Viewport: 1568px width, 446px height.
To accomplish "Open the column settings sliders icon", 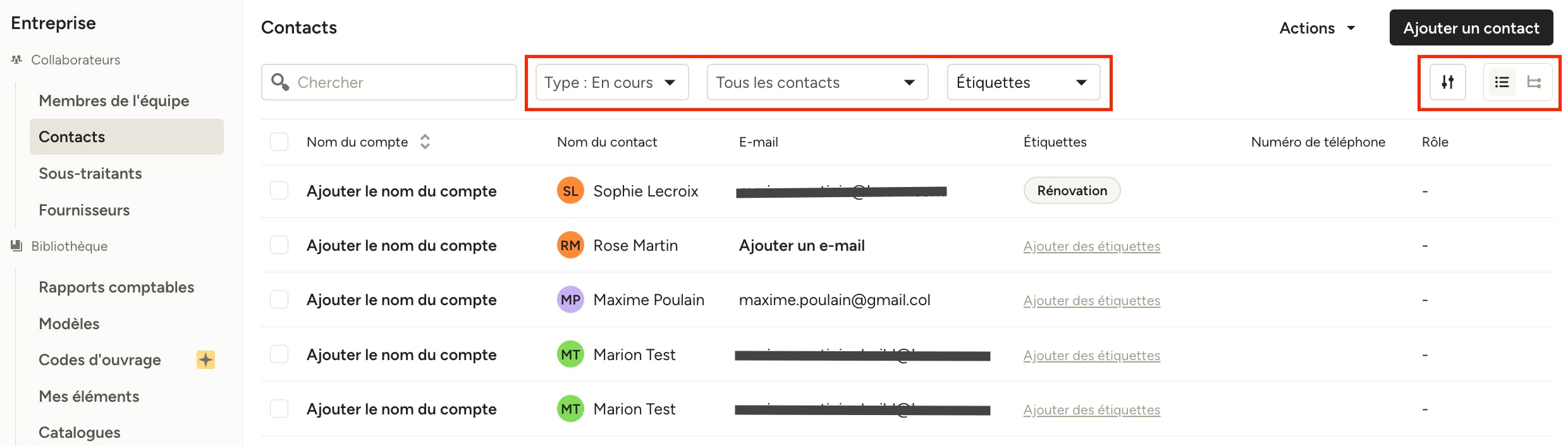I will pos(1447,82).
